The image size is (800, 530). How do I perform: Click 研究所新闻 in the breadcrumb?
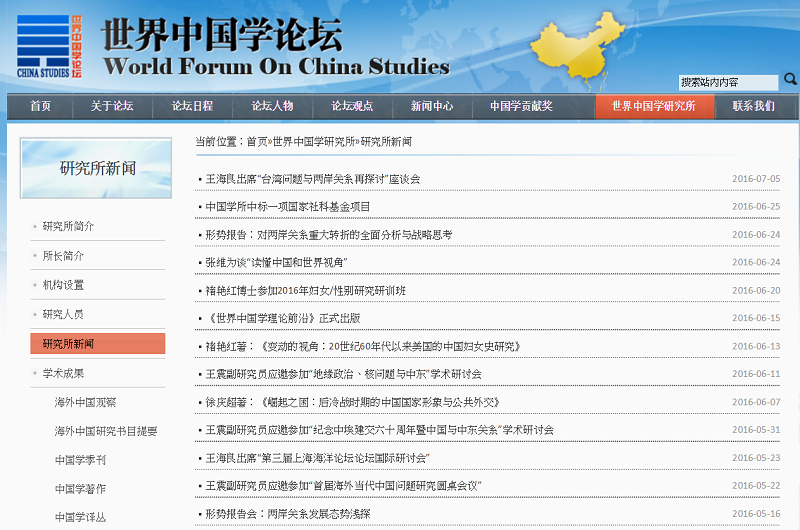(x=386, y=142)
